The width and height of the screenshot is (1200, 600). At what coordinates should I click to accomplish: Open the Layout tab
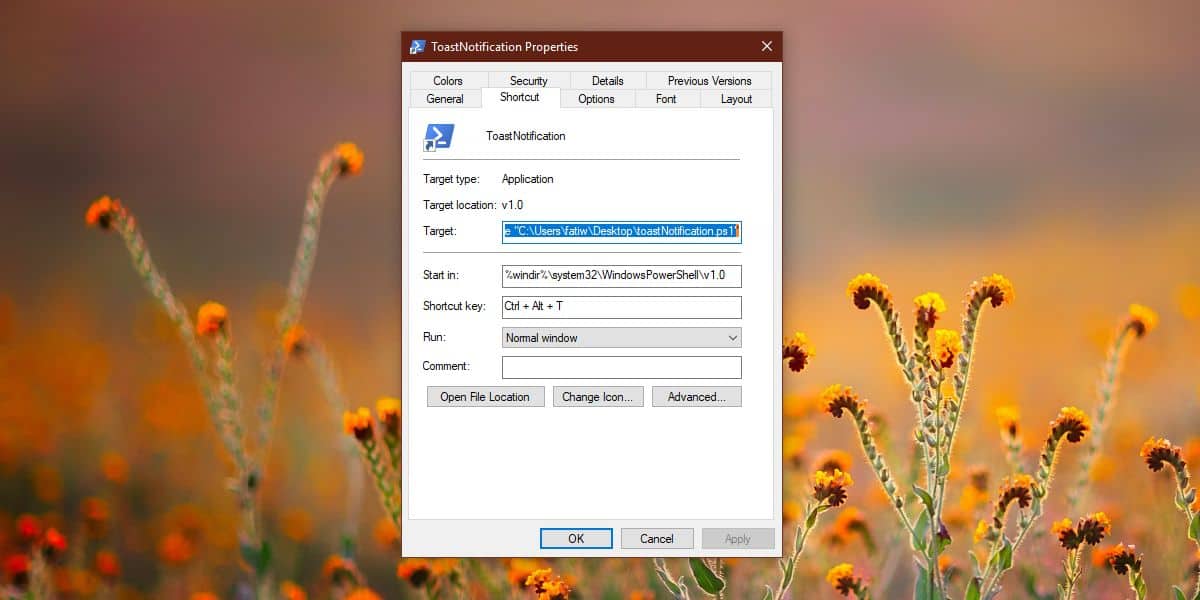point(737,99)
